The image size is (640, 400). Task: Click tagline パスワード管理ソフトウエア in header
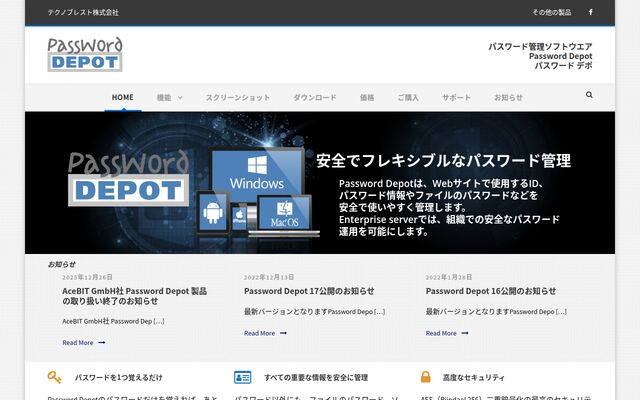(540, 46)
